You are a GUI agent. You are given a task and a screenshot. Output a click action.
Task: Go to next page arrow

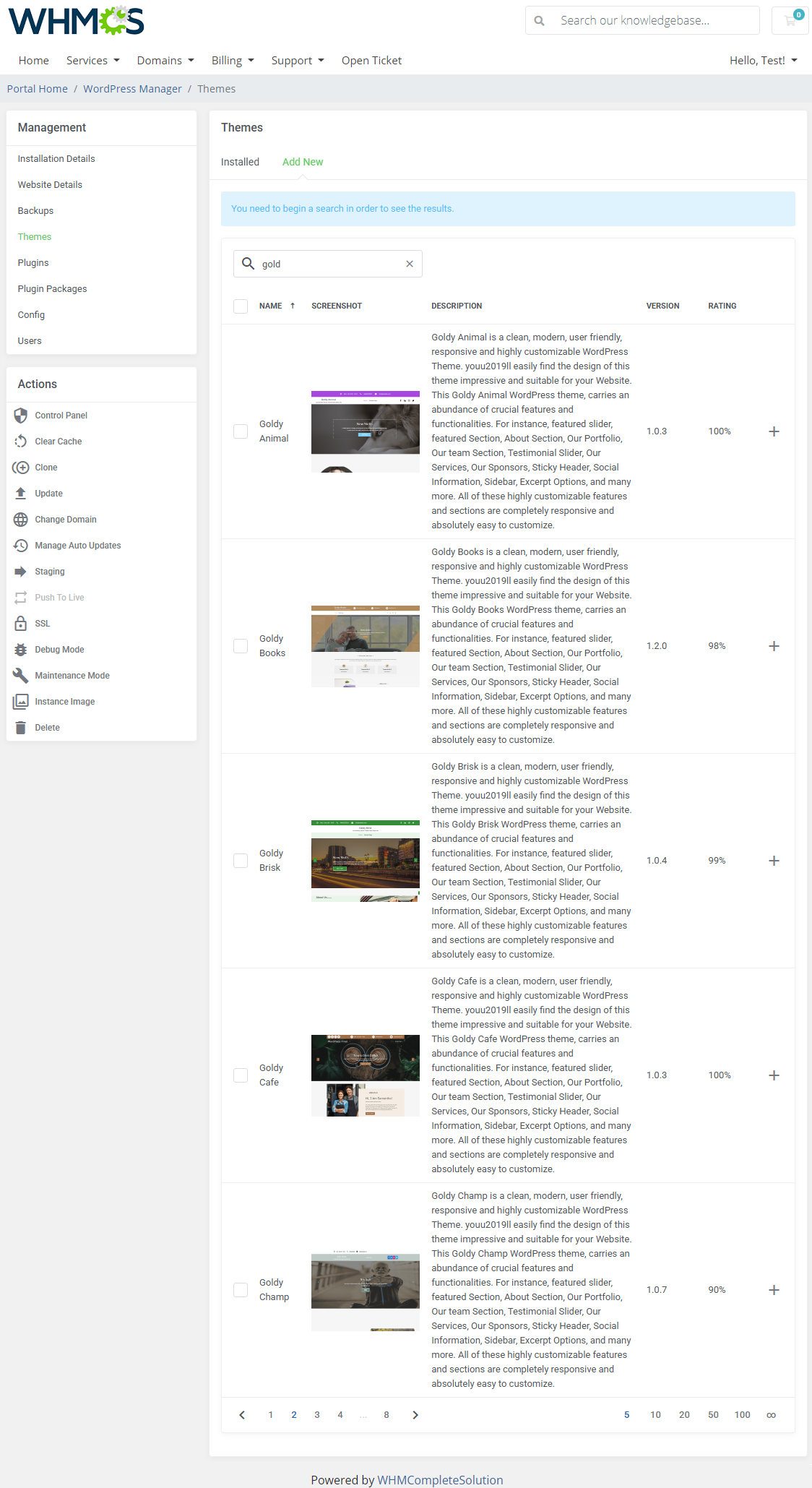(415, 1415)
